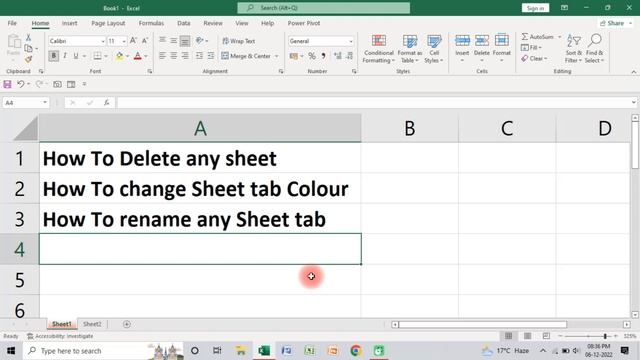Open the File tab
The width and height of the screenshot is (640, 360).
[x=12, y=23]
